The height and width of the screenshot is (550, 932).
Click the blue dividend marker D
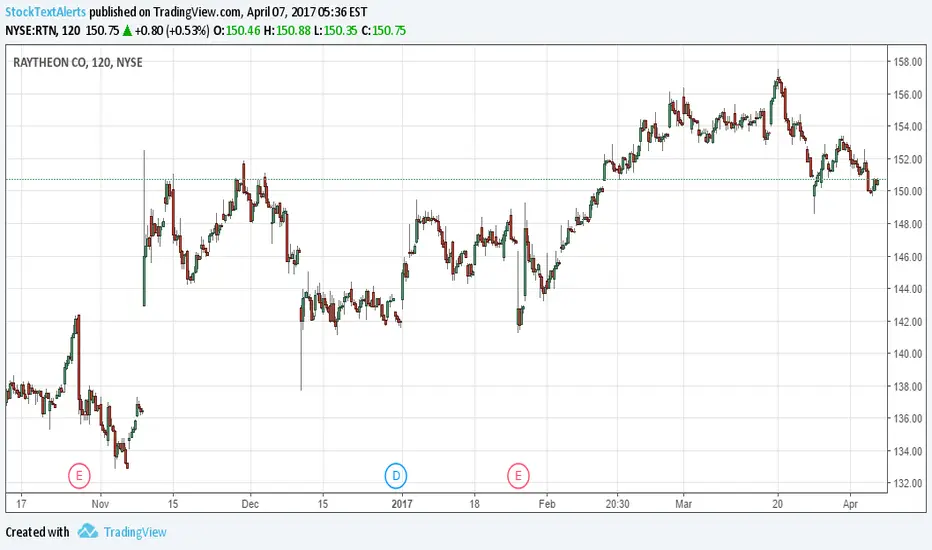pos(396,476)
